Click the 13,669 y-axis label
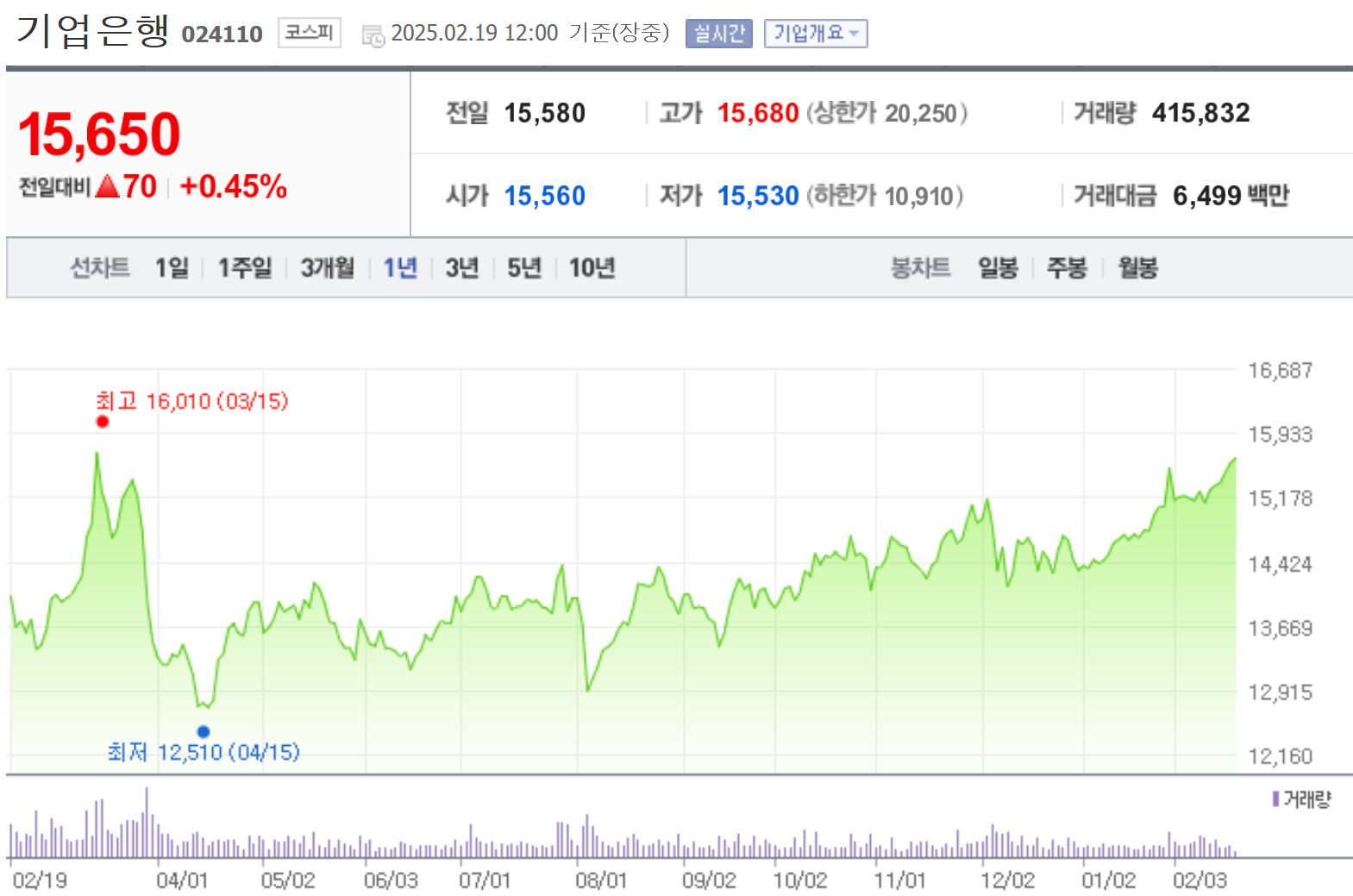Viewport: 1353px width, 896px height. click(1280, 628)
